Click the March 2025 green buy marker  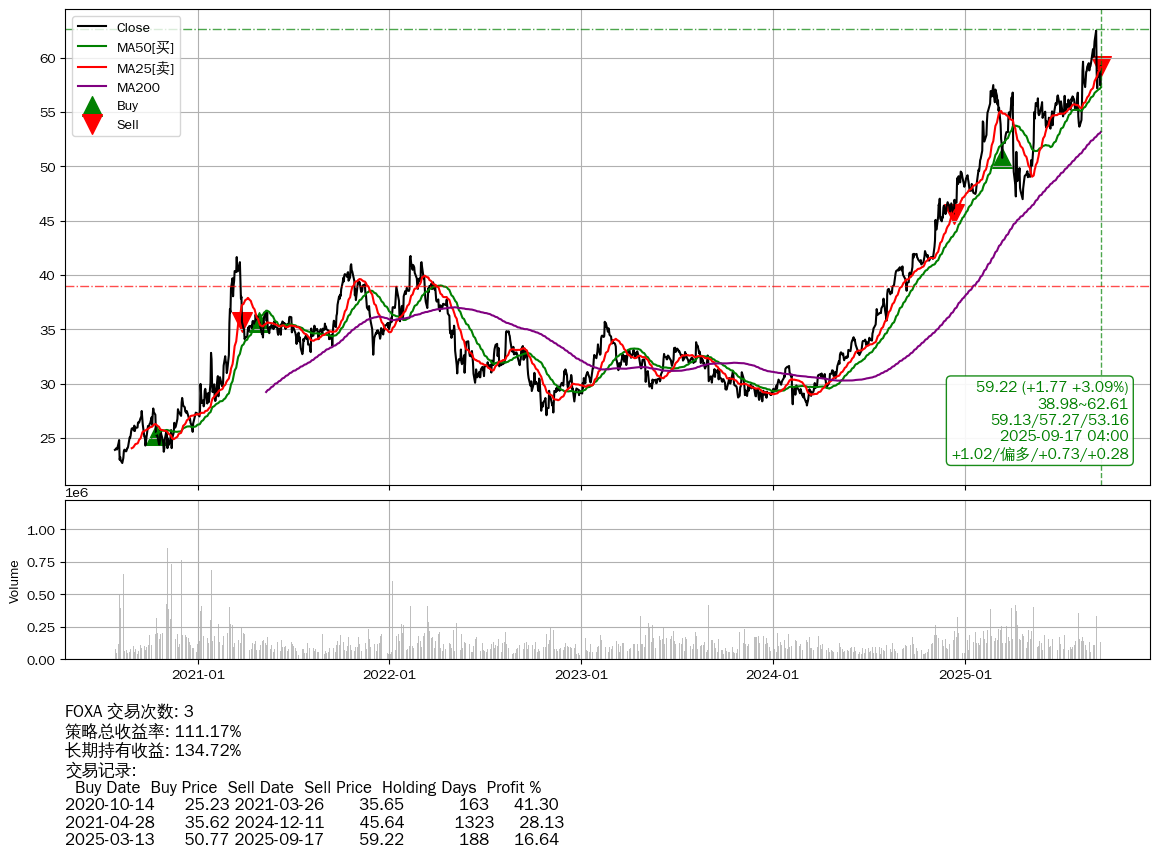click(x=1002, y=157)
